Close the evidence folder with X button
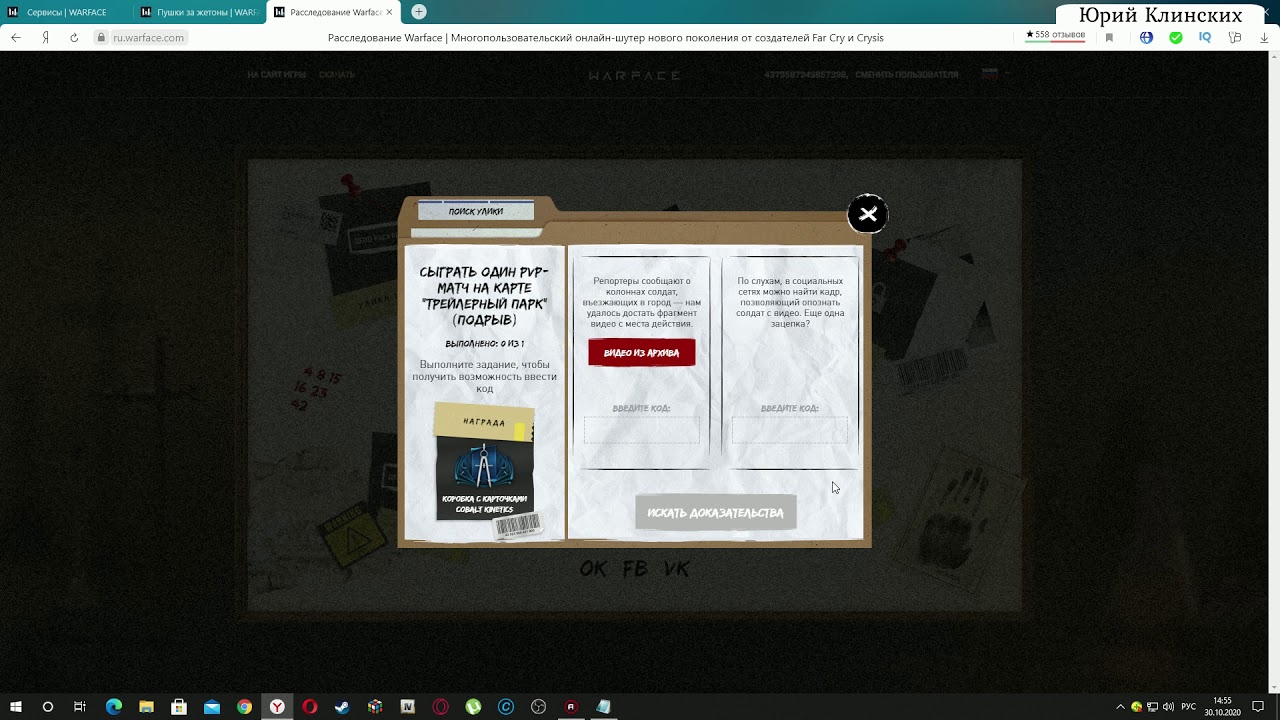Viewport: 1280px width, 720px height. [x=867, y=214]
